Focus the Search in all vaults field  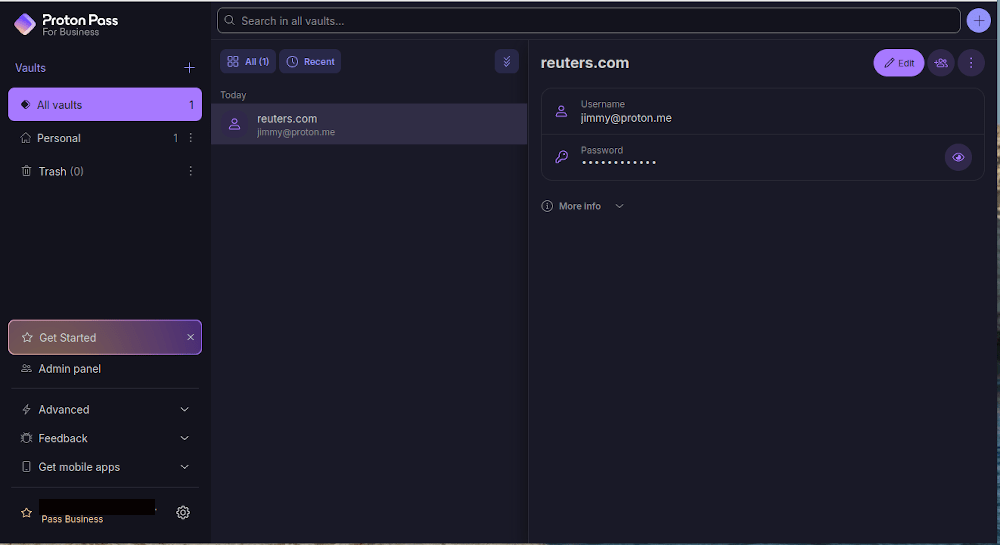click(x=589, y=20)
